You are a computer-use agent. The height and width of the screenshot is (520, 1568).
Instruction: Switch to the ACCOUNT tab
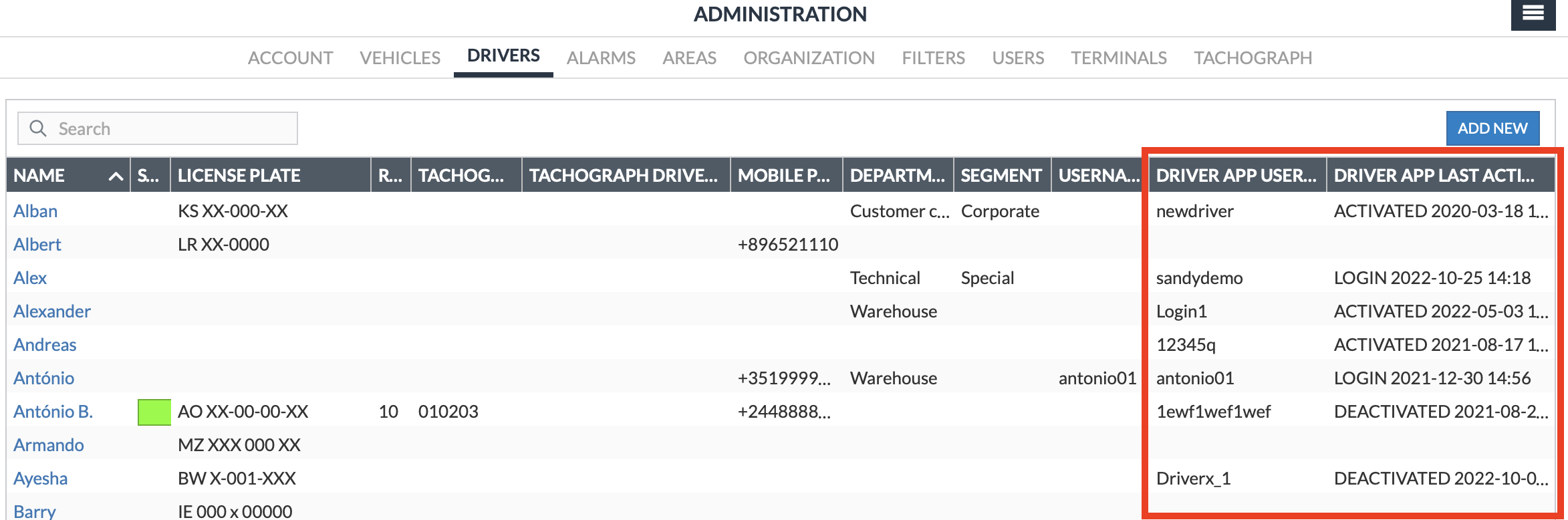[x=290, y=58]
